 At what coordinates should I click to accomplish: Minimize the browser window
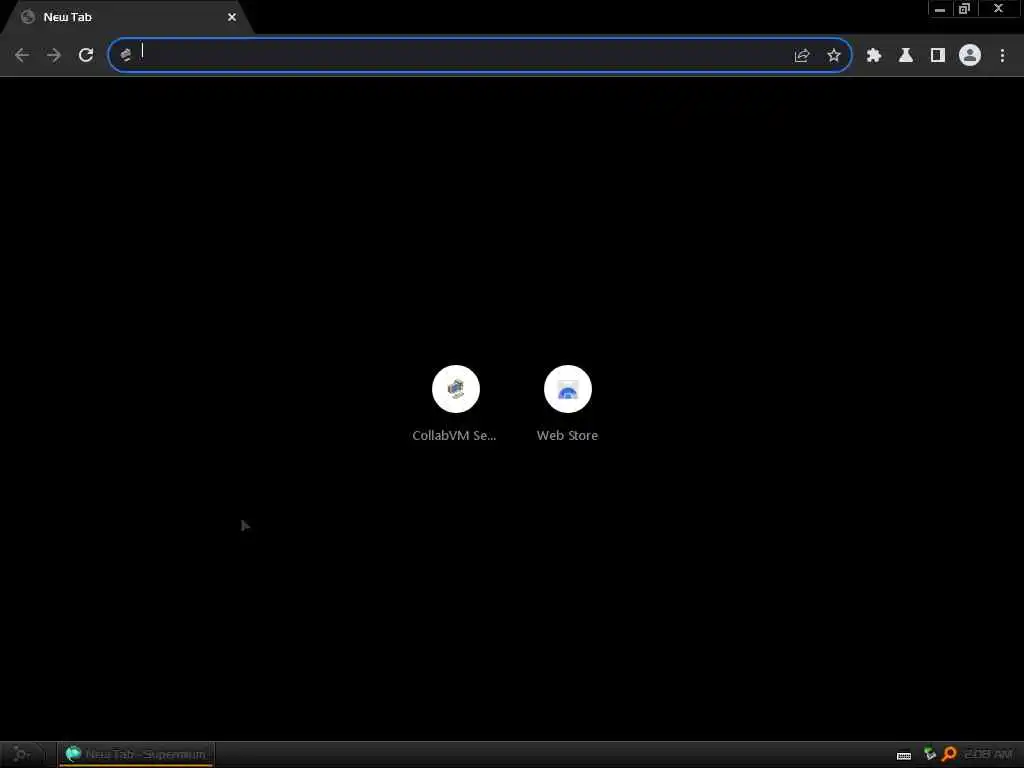(x=940, y=9)
